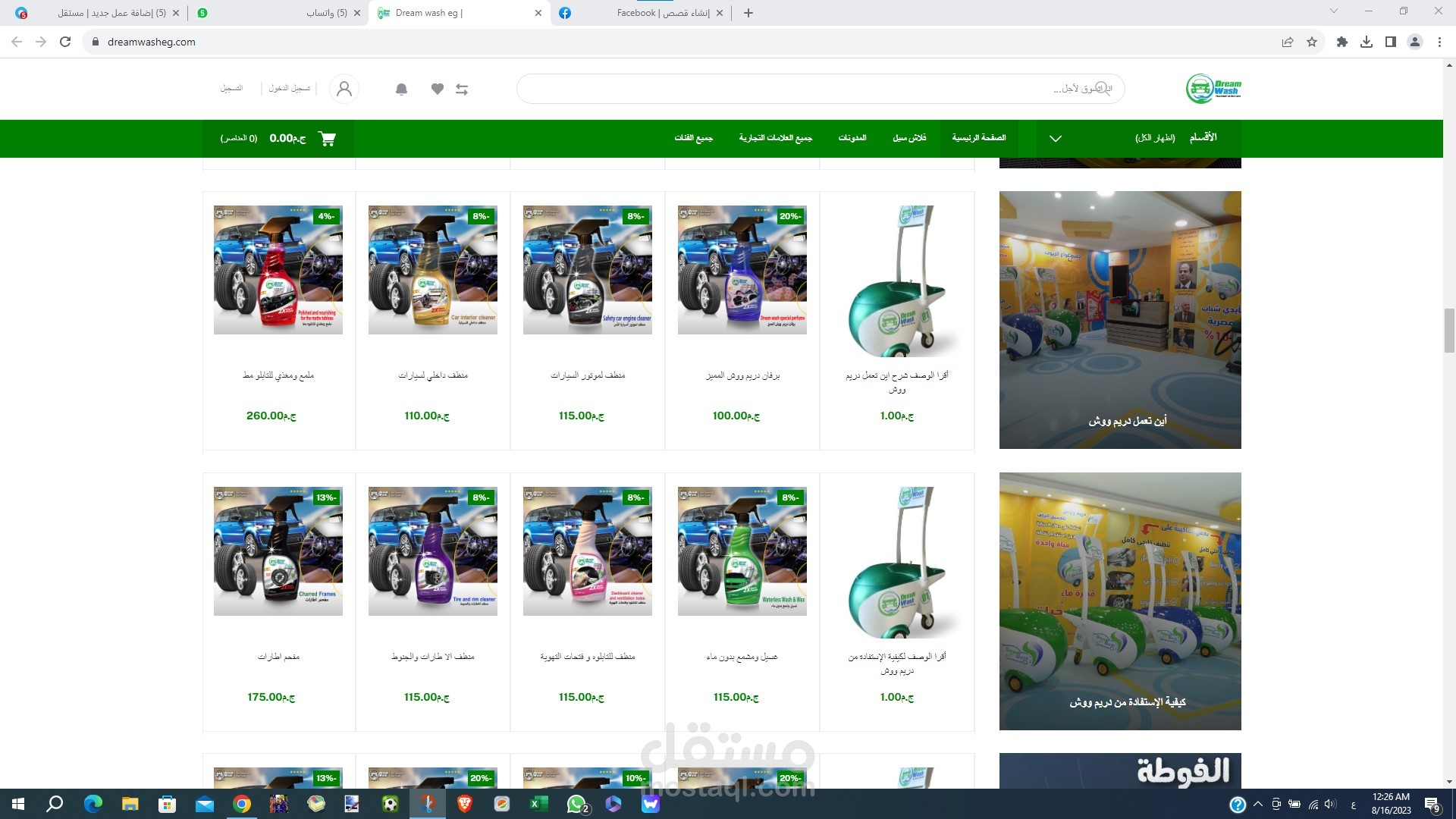
Task: Open a new browser tab with plus button
Action: (x=748, y=13)
